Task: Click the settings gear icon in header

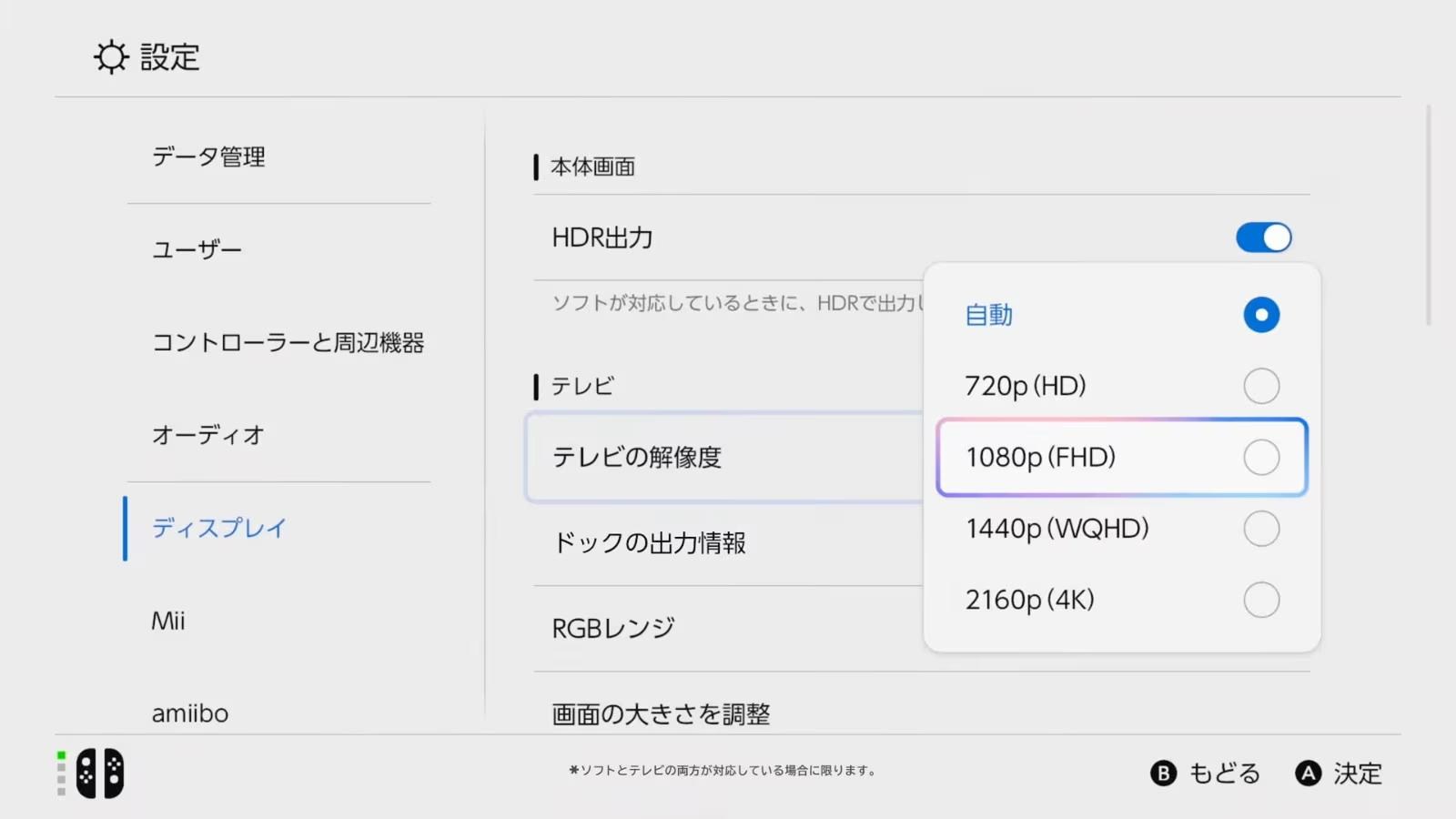Action: (x=111, y=57)
